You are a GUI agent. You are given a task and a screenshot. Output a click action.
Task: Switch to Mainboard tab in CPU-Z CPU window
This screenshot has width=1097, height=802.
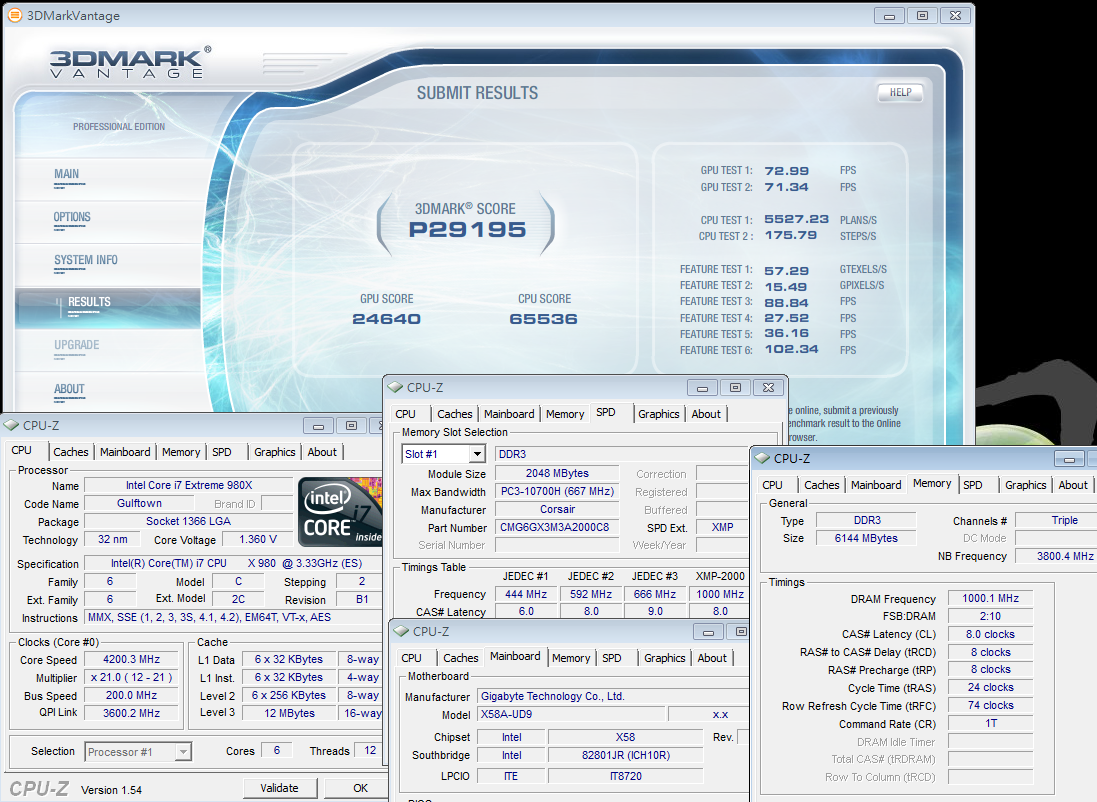pyautogui.click(x=125, y=452)
